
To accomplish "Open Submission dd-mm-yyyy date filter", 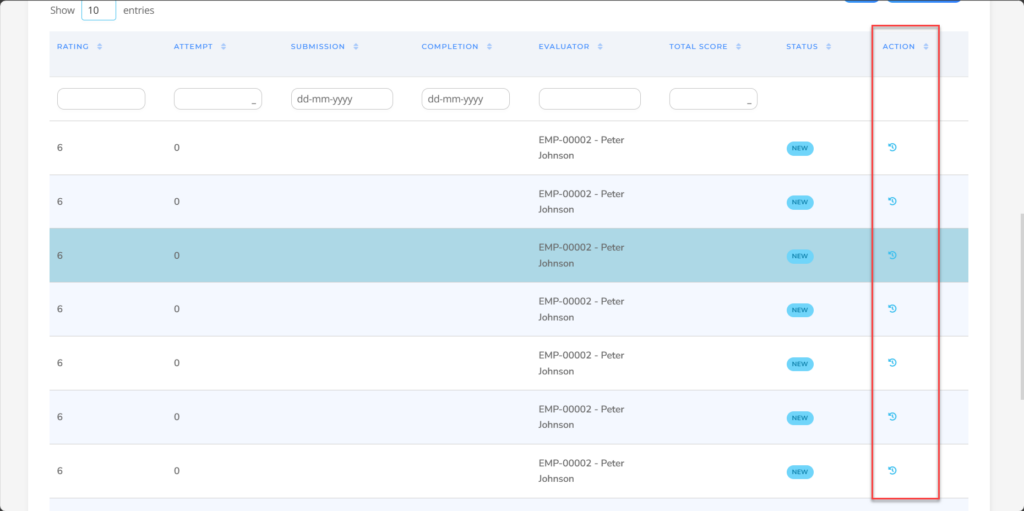I will click(342, 99).
